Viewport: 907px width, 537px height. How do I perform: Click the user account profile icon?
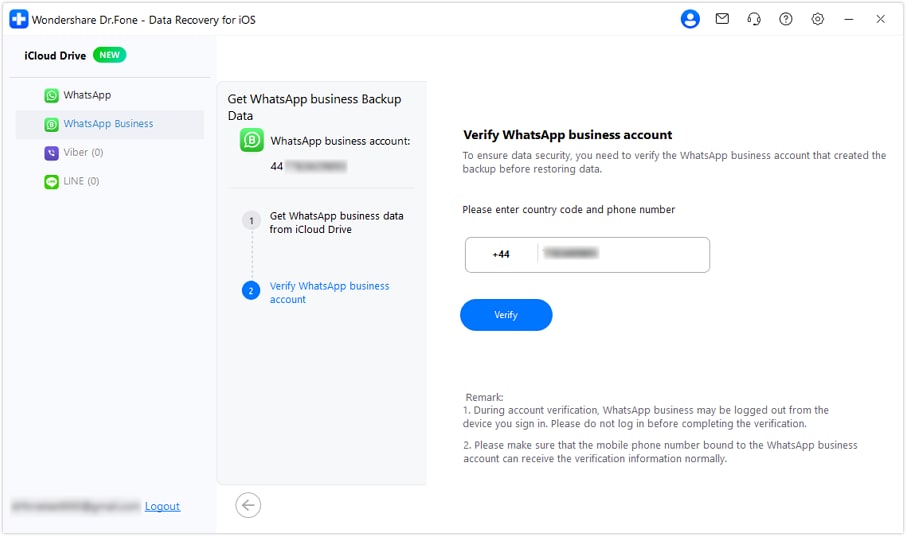click(x=690, y=19)
